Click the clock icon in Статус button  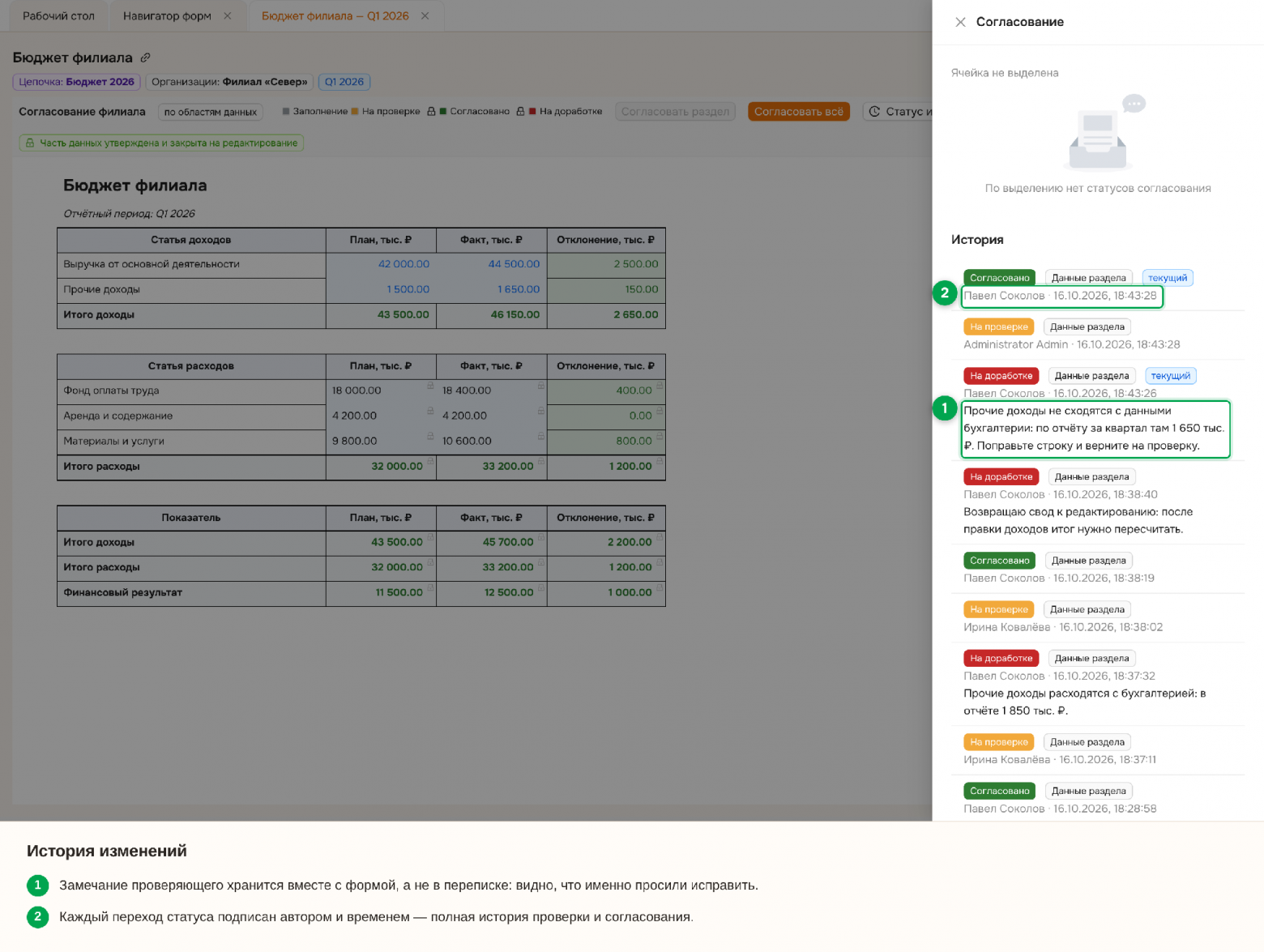[x=875, y=112]
